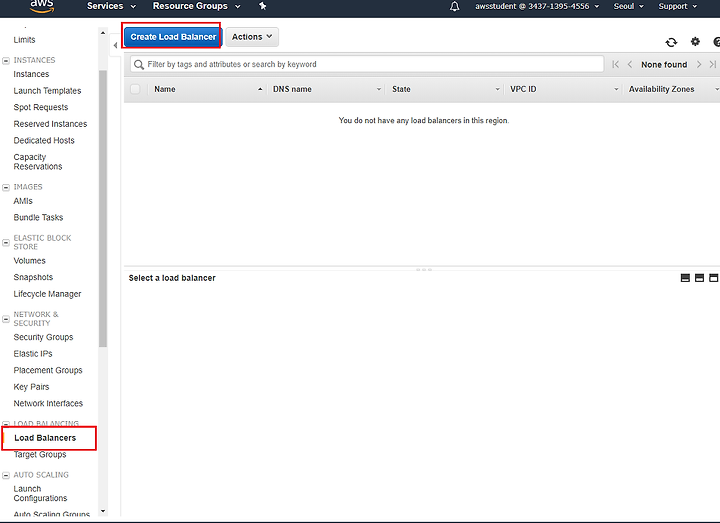This screenshot has height=523, width=720.
Task: Open Lifecycle Manager in sidebar
Action: click(47, 294)
